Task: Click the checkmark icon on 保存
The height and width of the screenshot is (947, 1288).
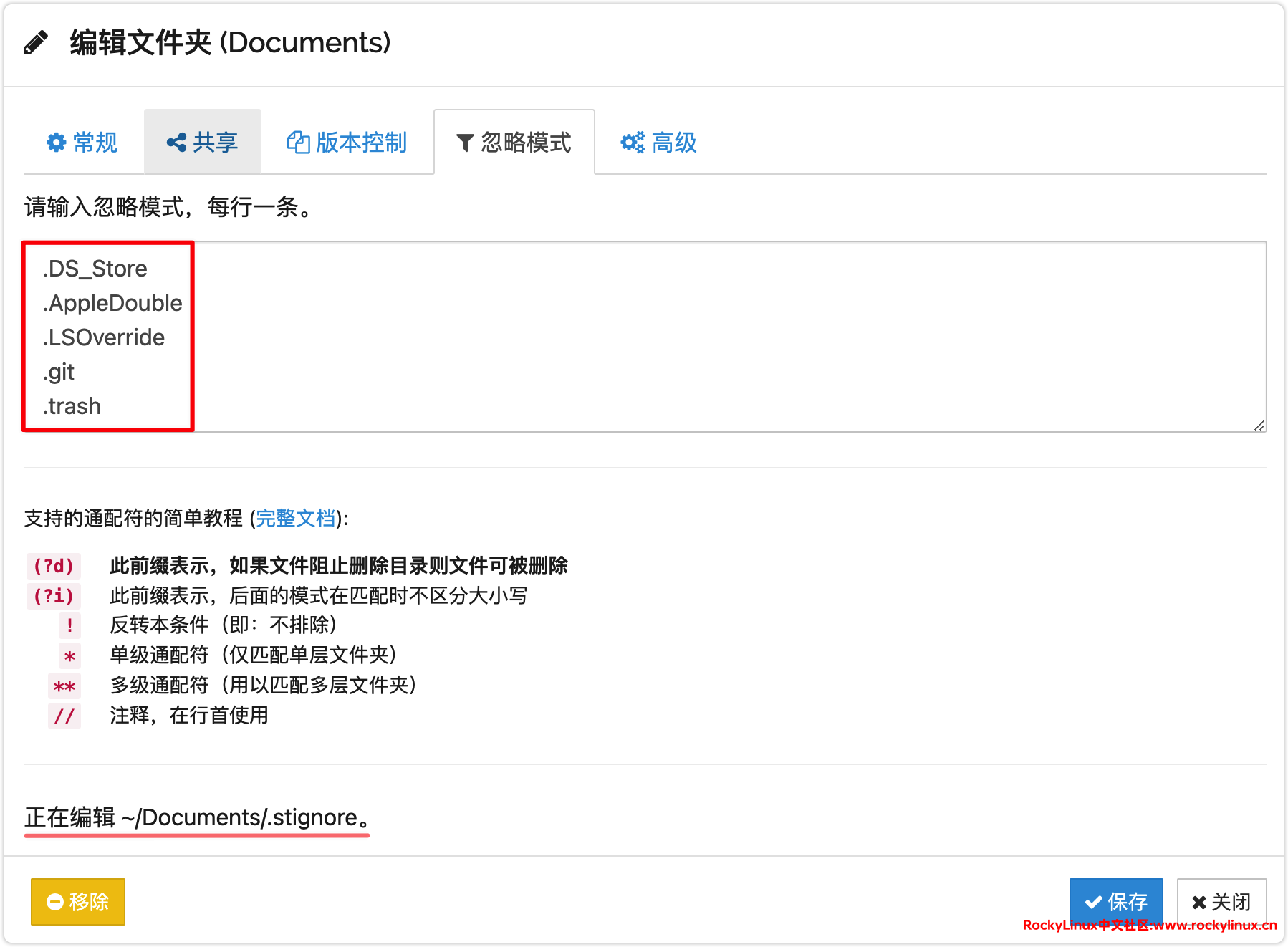Action: point(1093,903)
